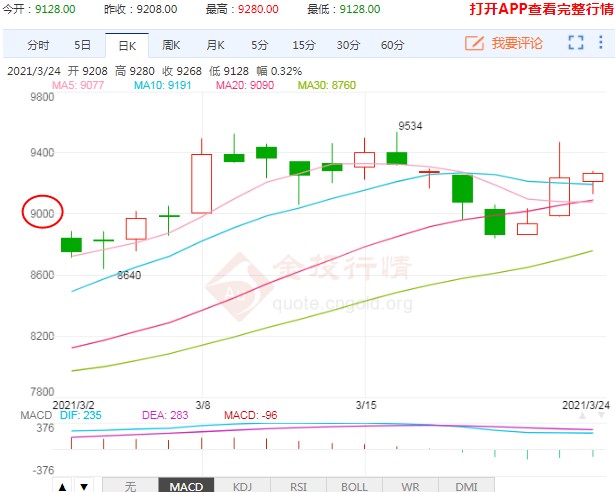Click the up arrow below the MACD panel
This screenshot has width=616, height=492.
(x=62, y=486)
